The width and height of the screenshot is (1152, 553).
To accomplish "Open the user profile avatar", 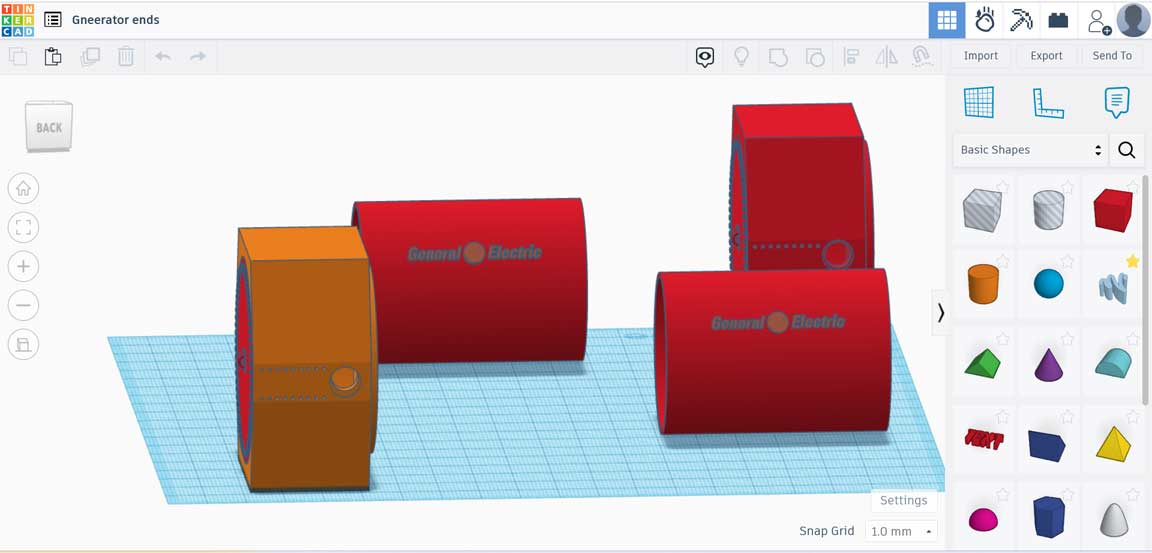I will (1133, 20).
